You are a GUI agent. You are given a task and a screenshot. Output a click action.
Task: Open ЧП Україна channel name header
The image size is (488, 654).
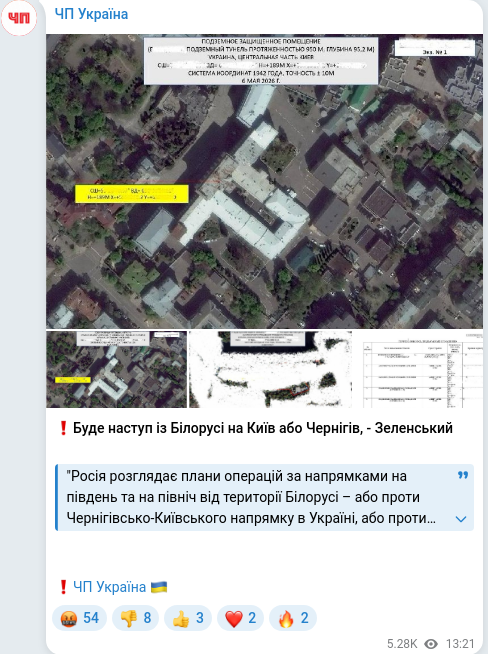coord(91,14)
